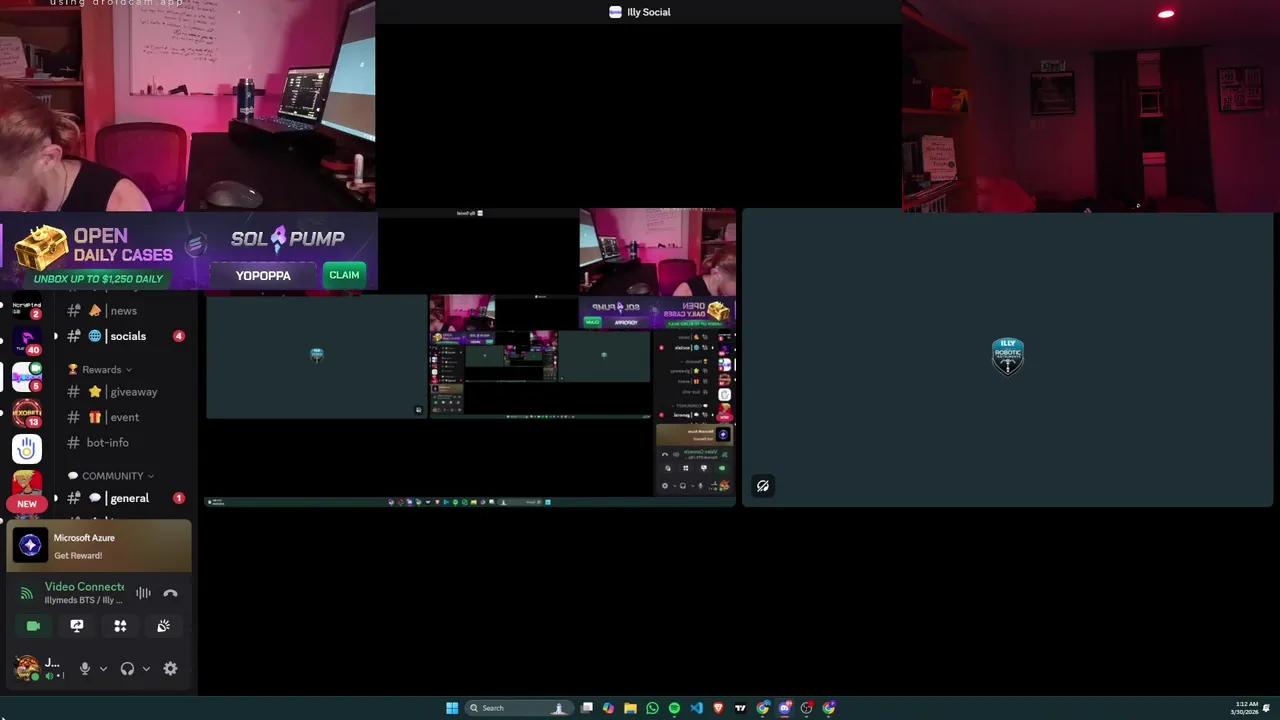Image resolution: width=1280 pixels, height=720 pixels.
Task: Click the taskbar clock showing 1:12 AM
Action: point(1246,708)
